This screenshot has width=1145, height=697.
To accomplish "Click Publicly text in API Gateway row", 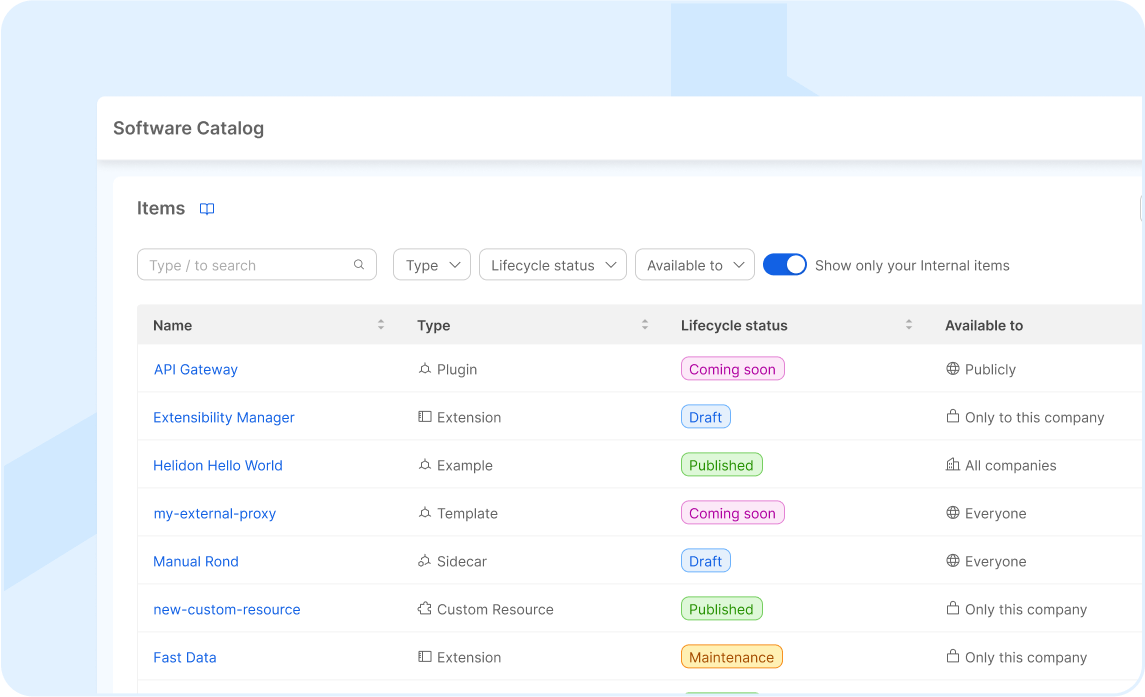I will coord(990,370).
